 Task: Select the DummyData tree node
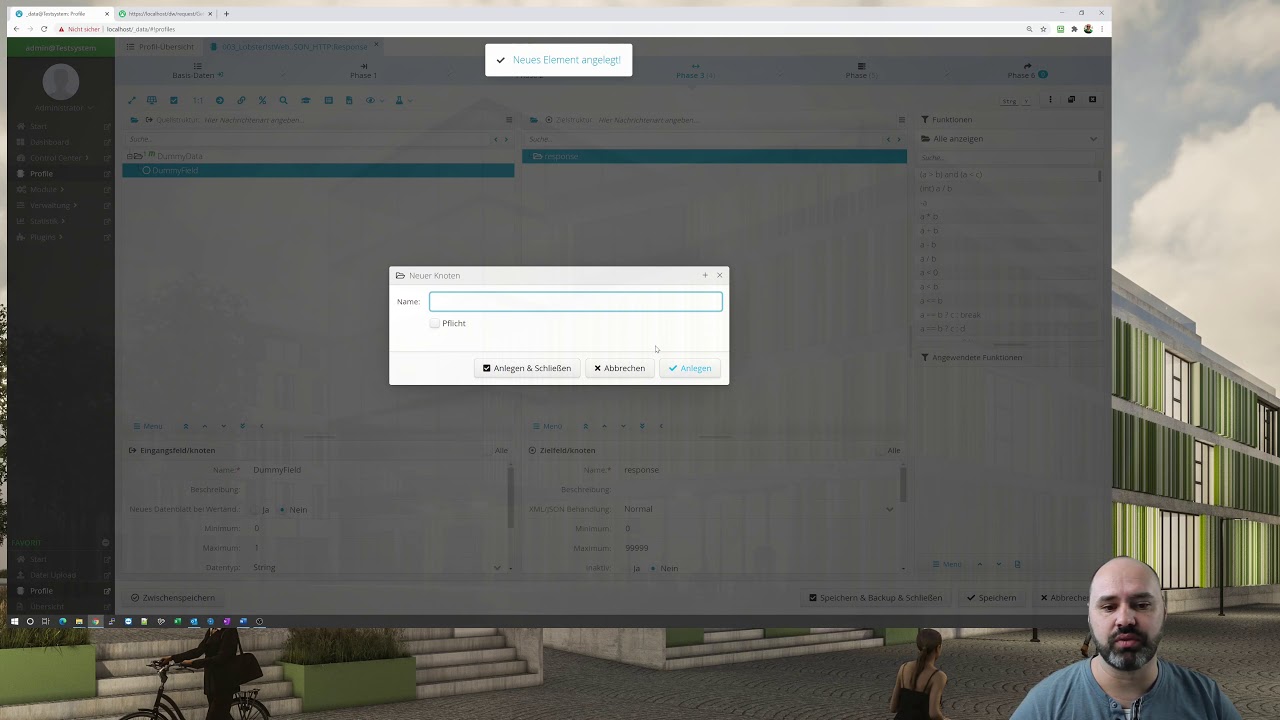(x=179, y=156)
